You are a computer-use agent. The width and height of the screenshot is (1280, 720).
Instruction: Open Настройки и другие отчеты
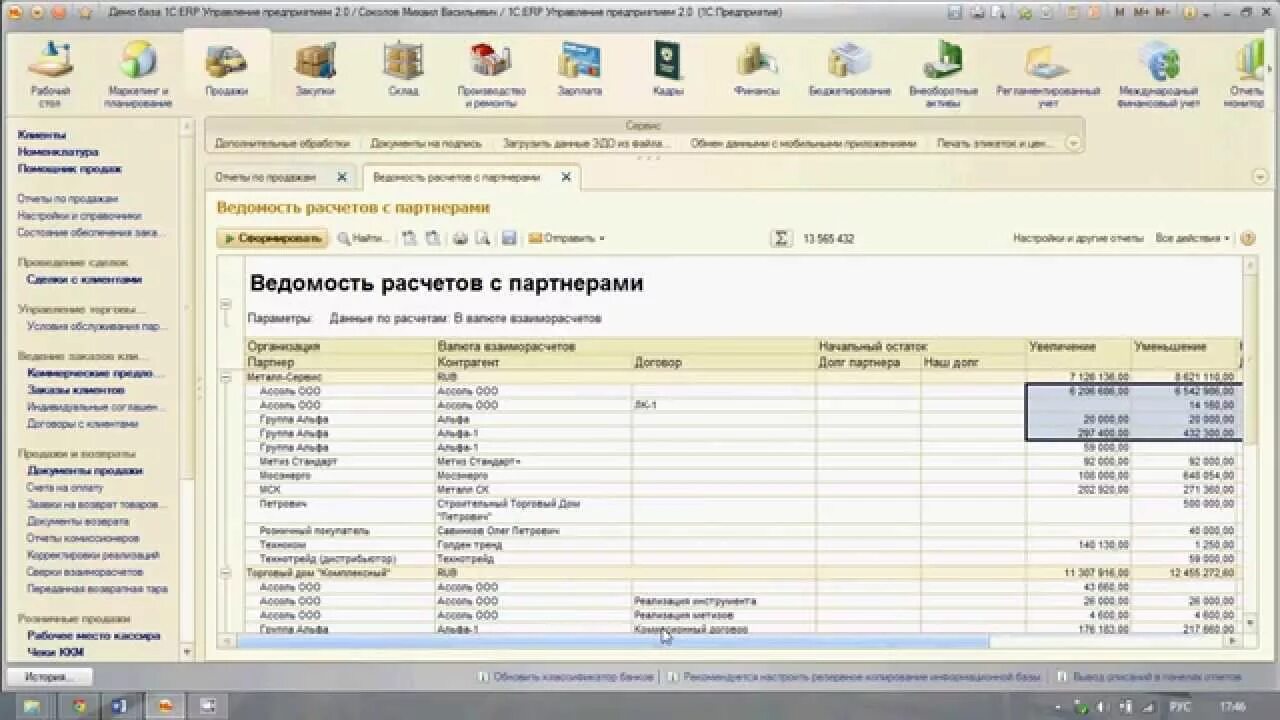[1077, 238]
